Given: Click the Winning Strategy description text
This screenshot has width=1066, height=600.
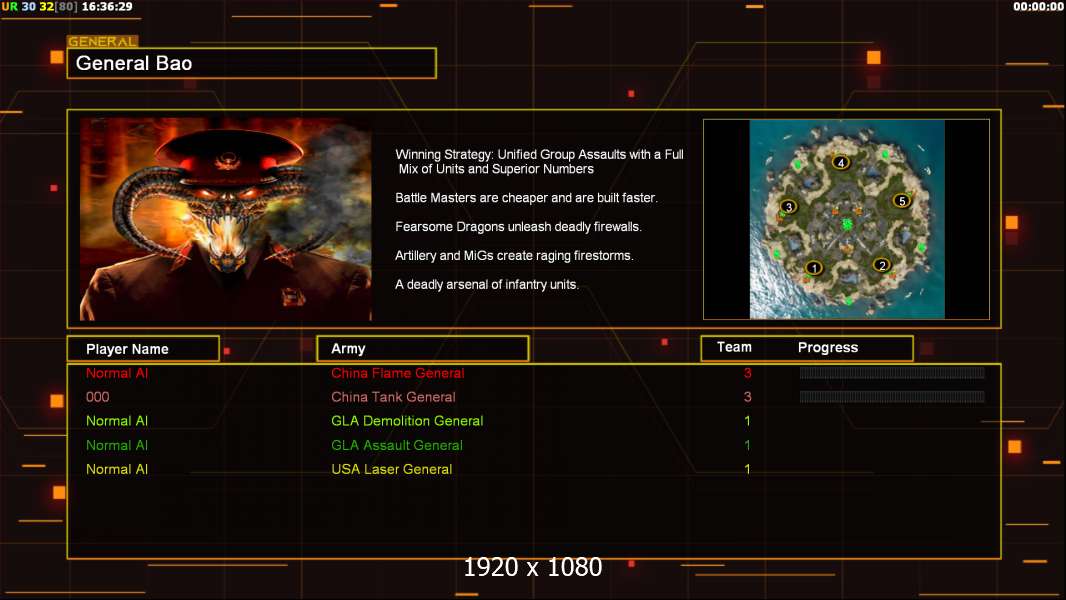Looking at the screenshot, I should 539,162.
